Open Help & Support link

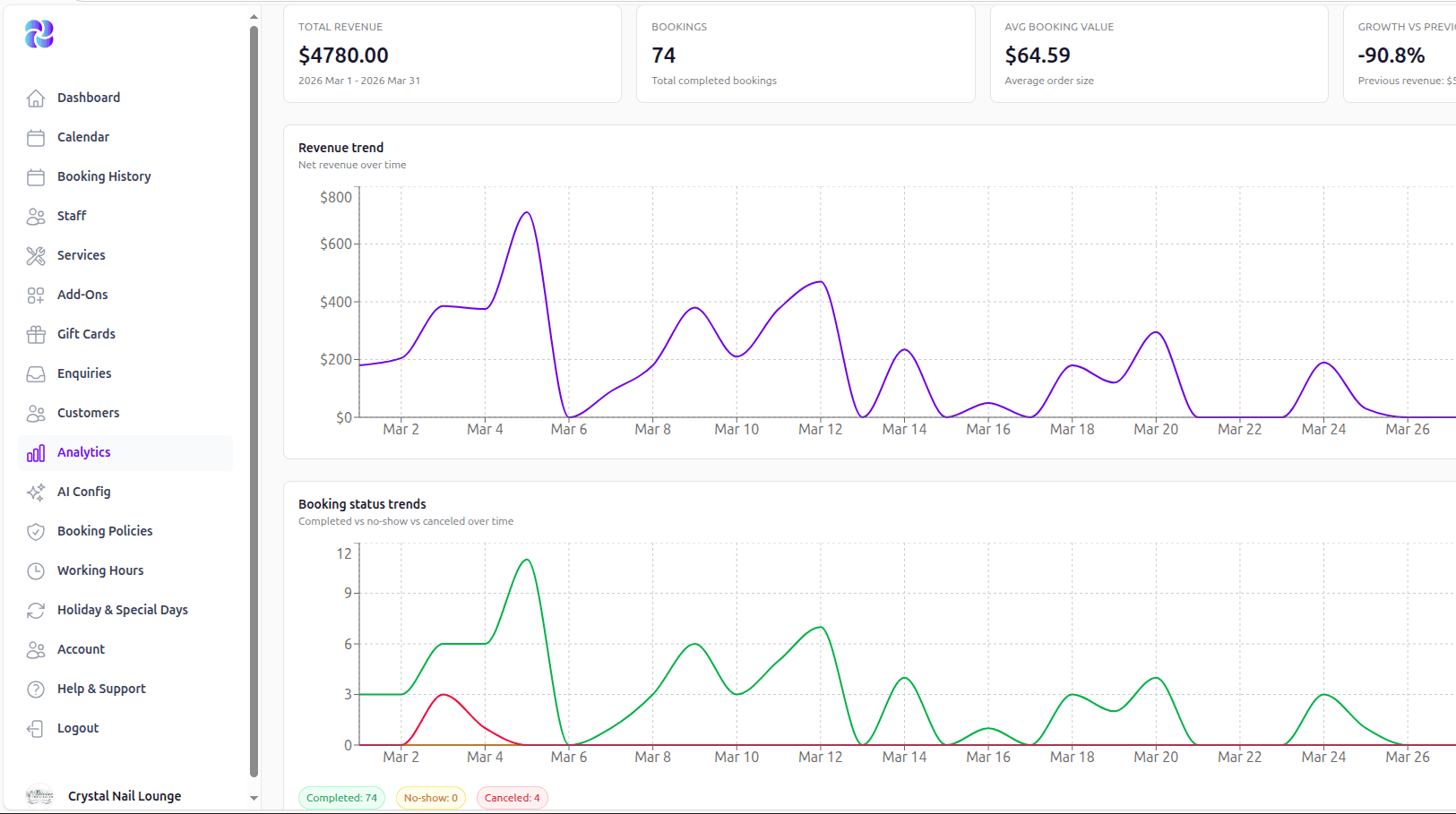pos(101,689)
